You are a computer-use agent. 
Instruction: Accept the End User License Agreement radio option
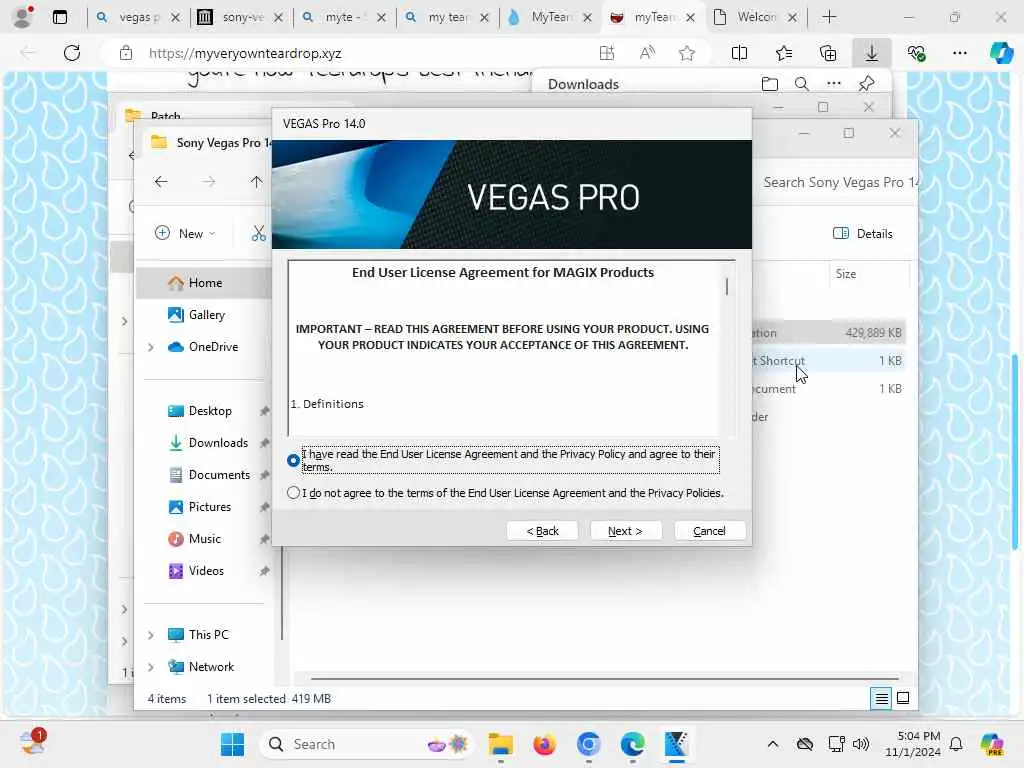tap(293, 460)
